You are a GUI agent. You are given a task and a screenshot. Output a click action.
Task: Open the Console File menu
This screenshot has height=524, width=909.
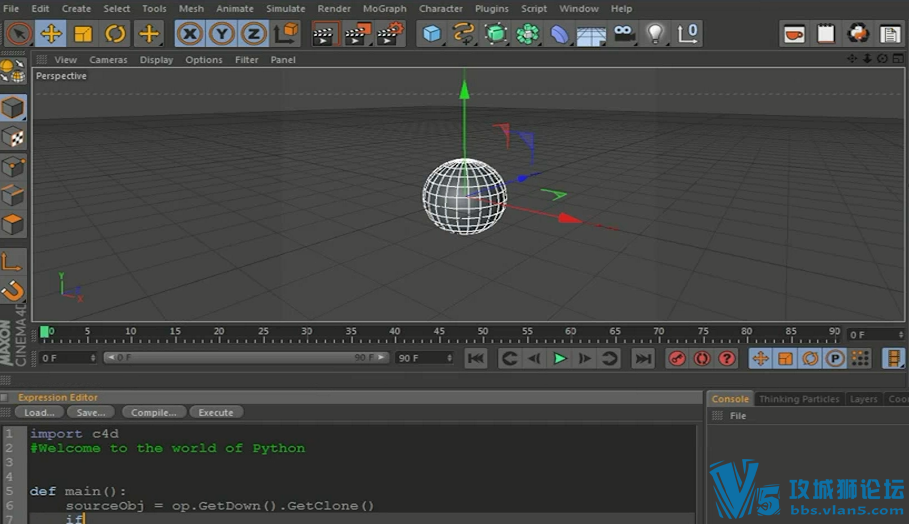click(738, 416)
